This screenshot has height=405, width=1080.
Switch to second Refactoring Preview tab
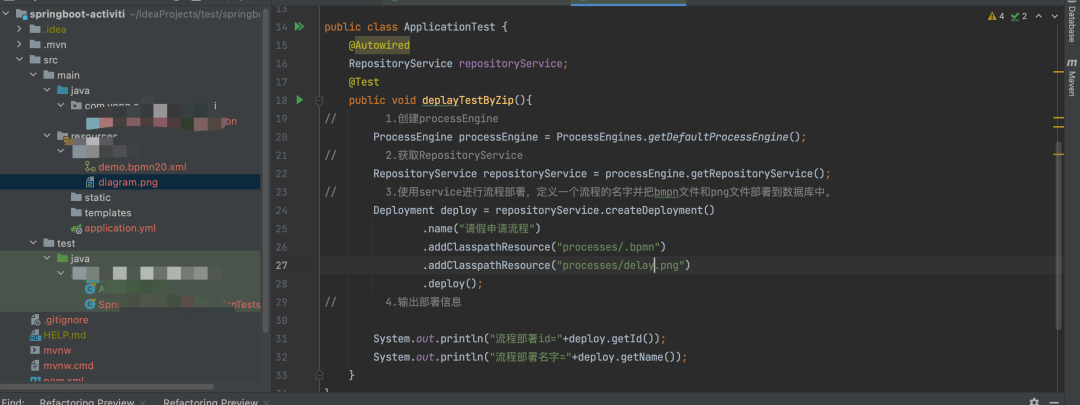(210, 402)
